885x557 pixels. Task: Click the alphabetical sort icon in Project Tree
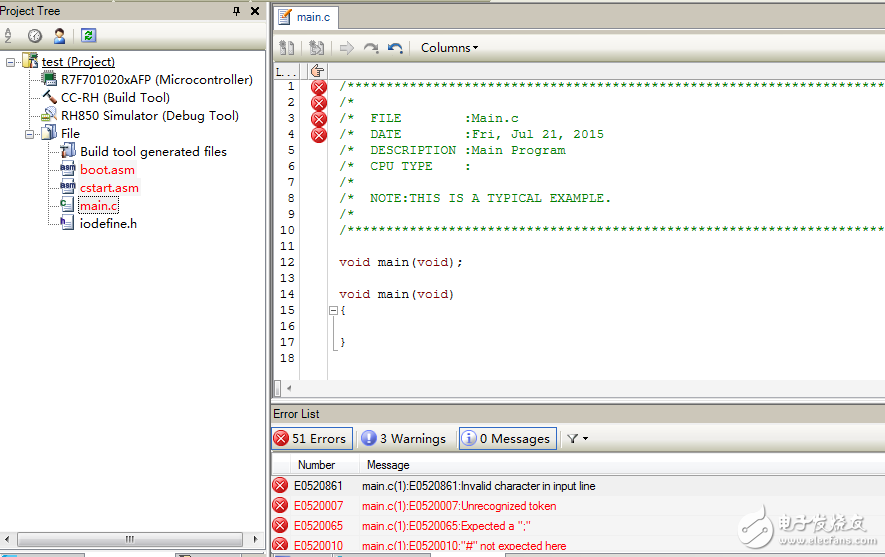click(x=9, y=36)
